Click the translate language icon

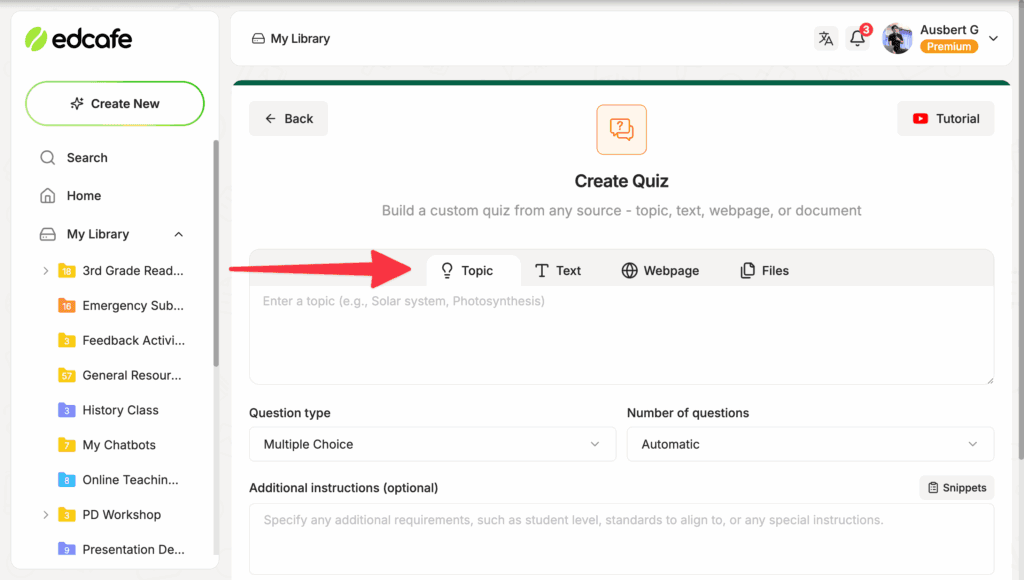tap(825, 39)
